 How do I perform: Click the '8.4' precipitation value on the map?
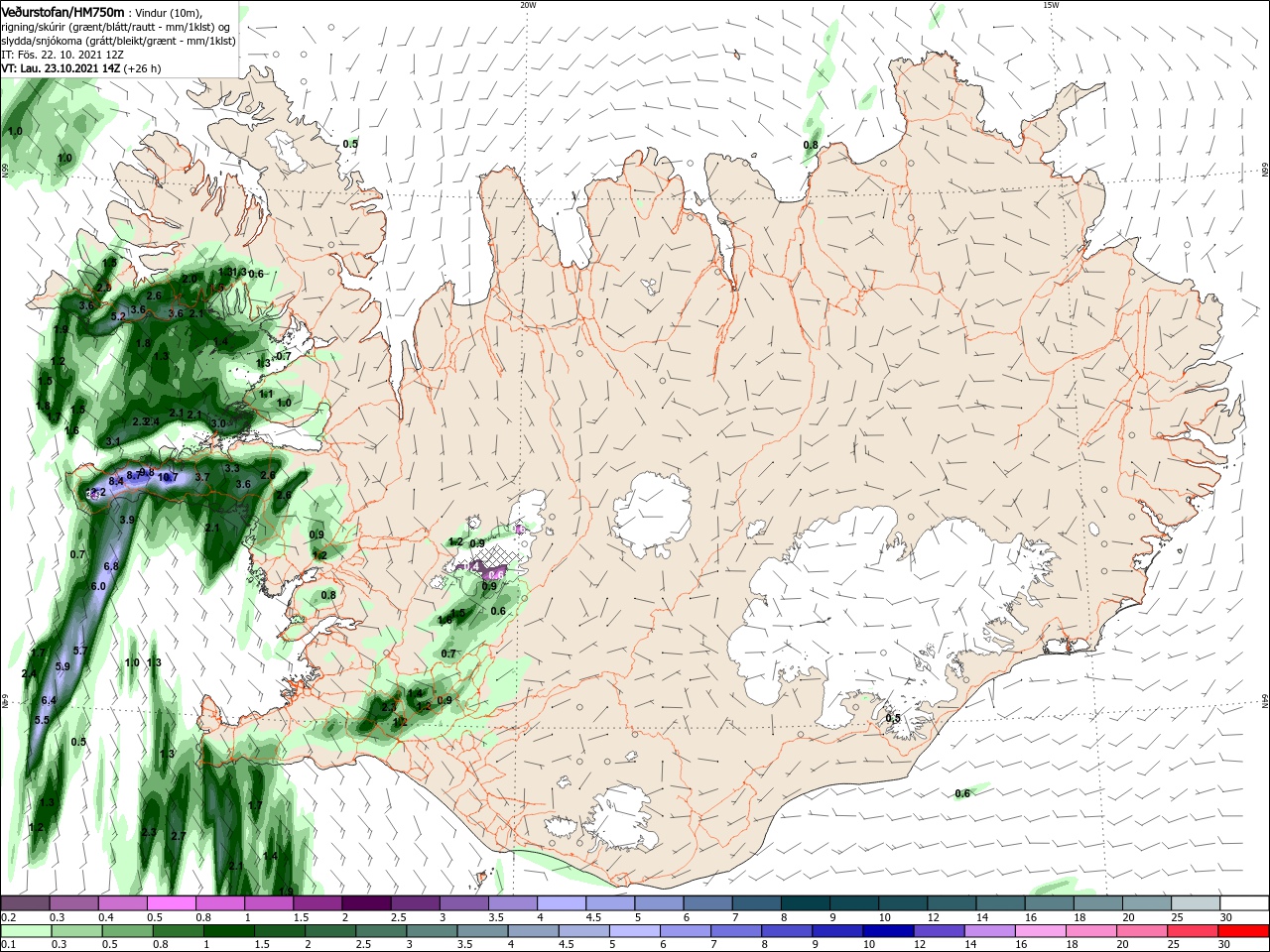[x=116, y=481]
